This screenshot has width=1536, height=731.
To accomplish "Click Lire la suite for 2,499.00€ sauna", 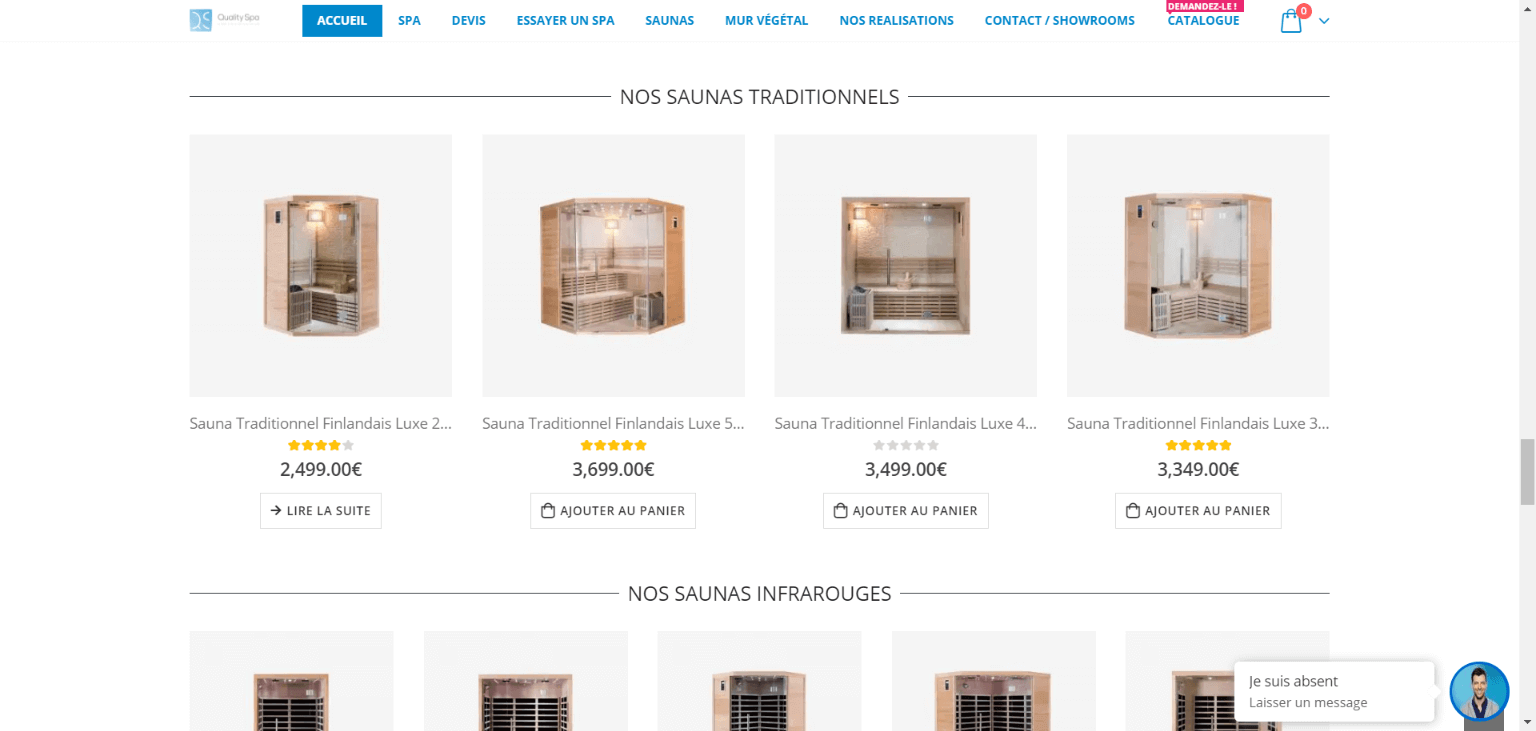I will pos(321,511).
